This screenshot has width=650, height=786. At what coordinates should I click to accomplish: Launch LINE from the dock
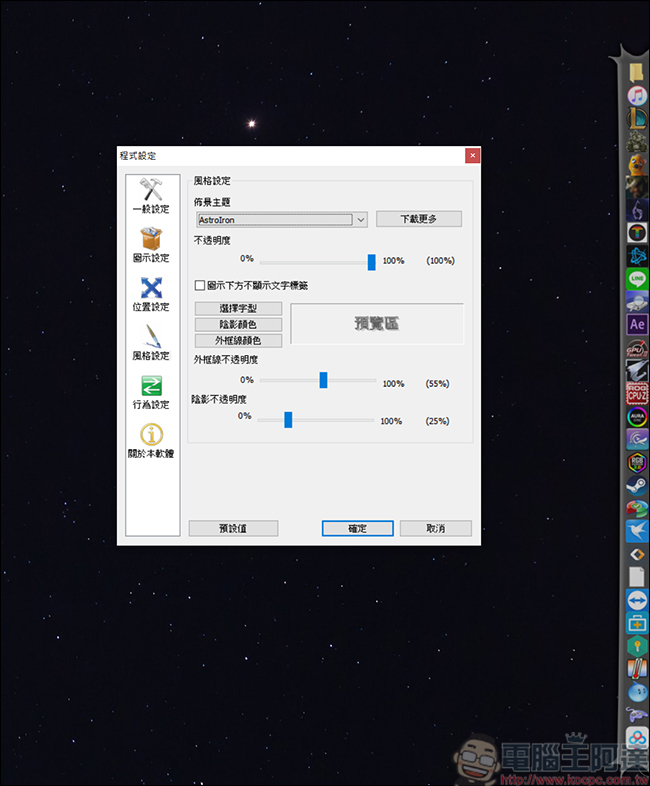(x=637, y=278)
